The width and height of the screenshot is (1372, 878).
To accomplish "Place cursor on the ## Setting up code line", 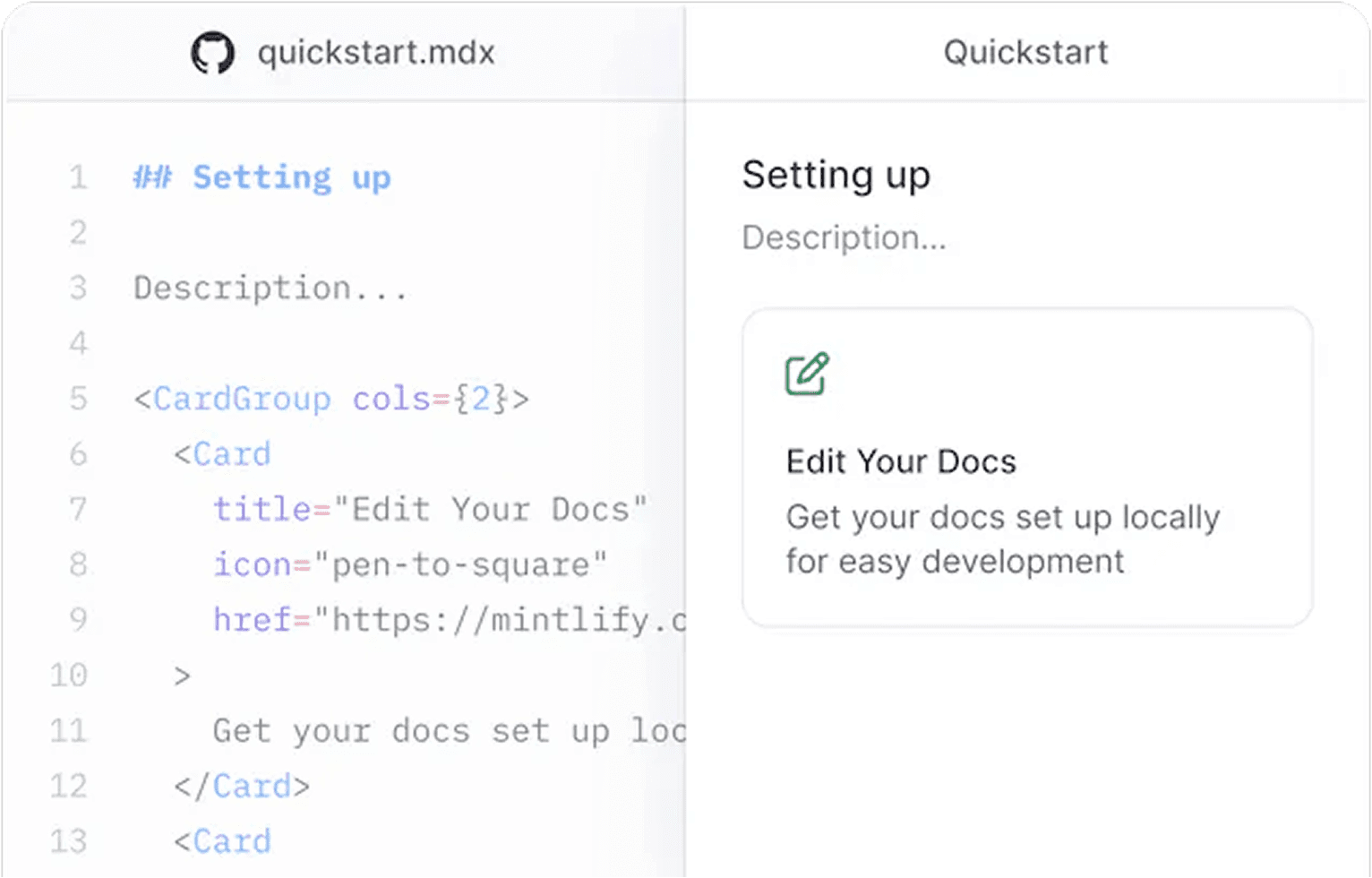I will point(262,177).
